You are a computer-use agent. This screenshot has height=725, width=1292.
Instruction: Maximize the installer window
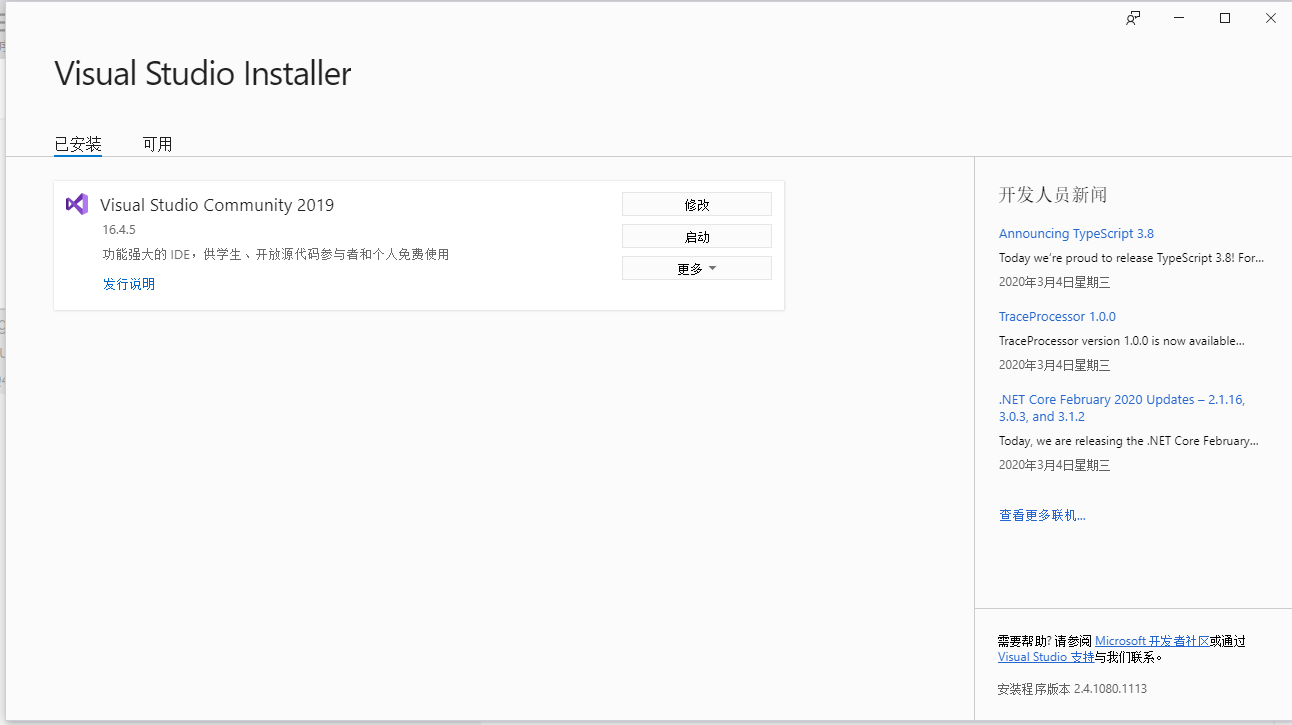point(1224,17)
